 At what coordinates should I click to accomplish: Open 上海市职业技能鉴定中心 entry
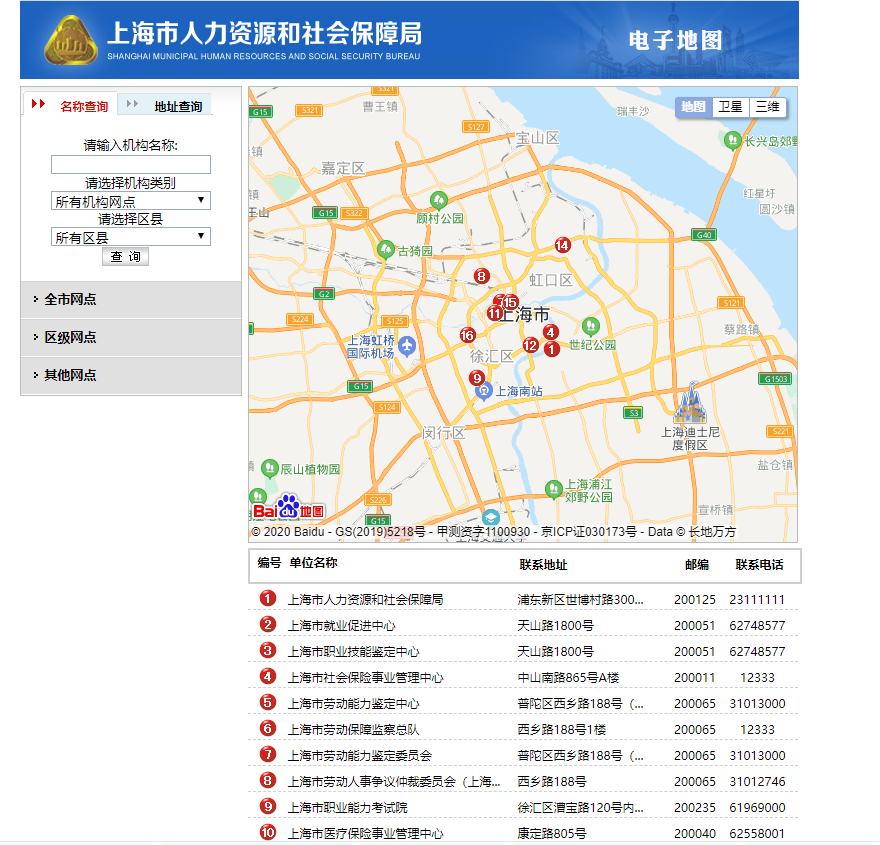354,651
